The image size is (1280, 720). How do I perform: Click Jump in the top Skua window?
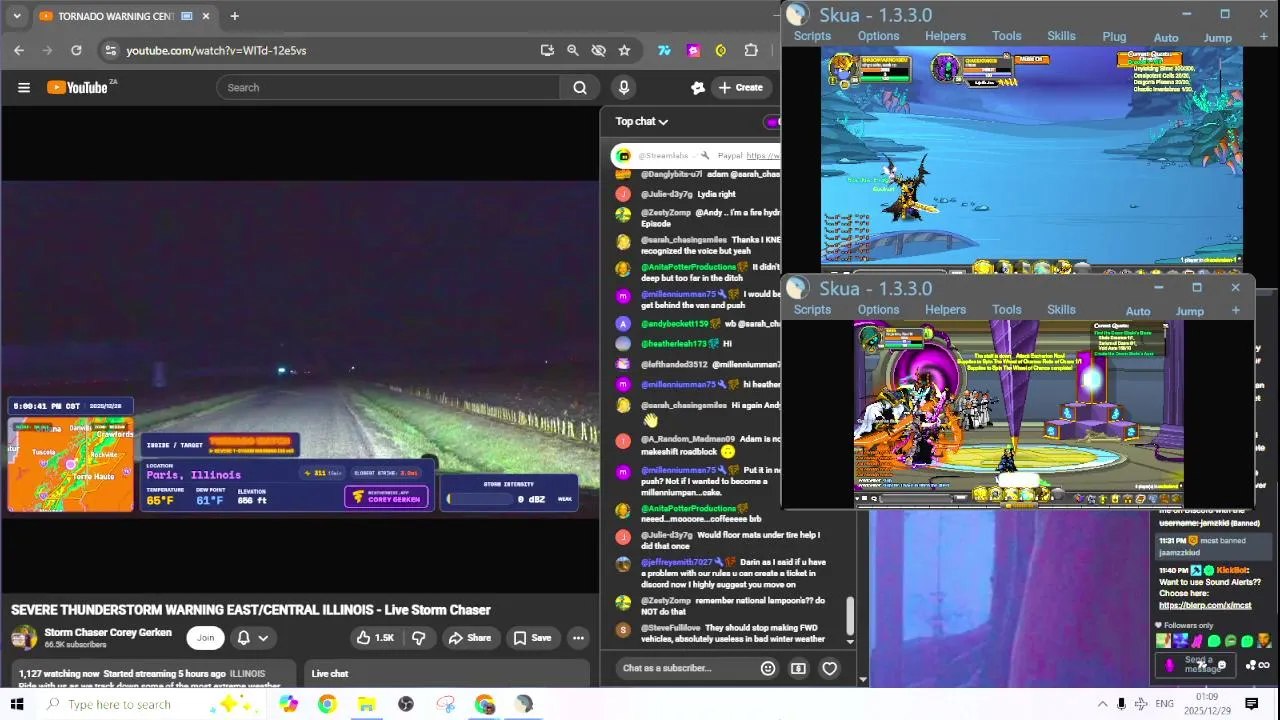tap(1217, 38)
